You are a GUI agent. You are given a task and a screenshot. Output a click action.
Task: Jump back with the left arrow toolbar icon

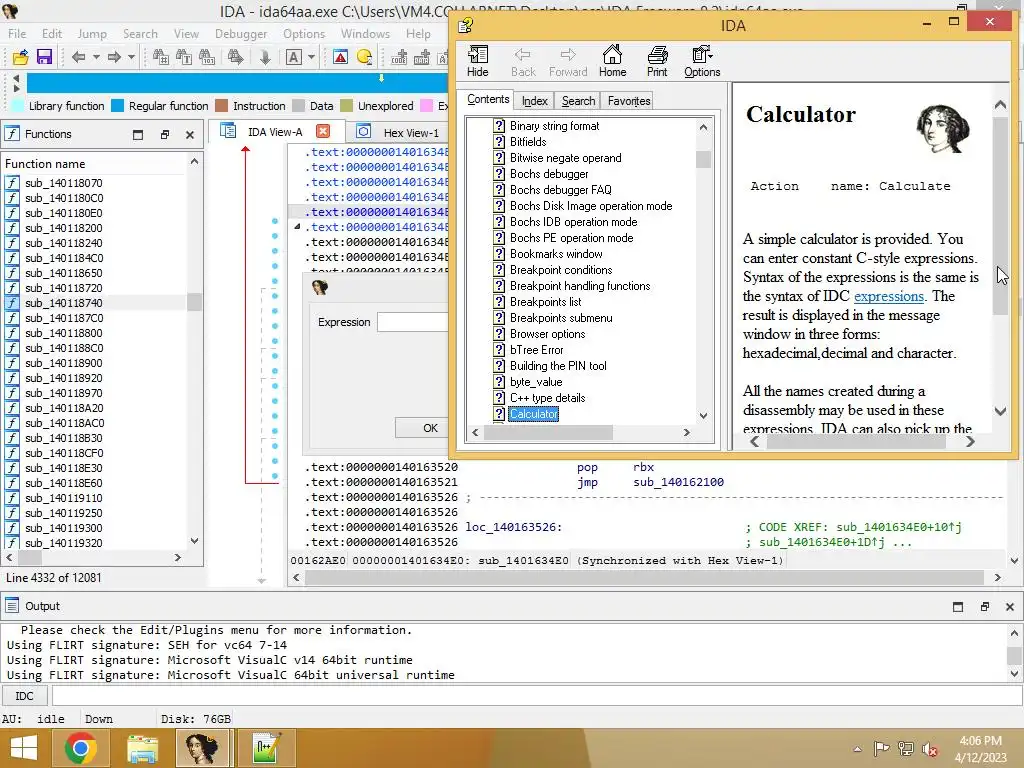click(x=78, y=57)
